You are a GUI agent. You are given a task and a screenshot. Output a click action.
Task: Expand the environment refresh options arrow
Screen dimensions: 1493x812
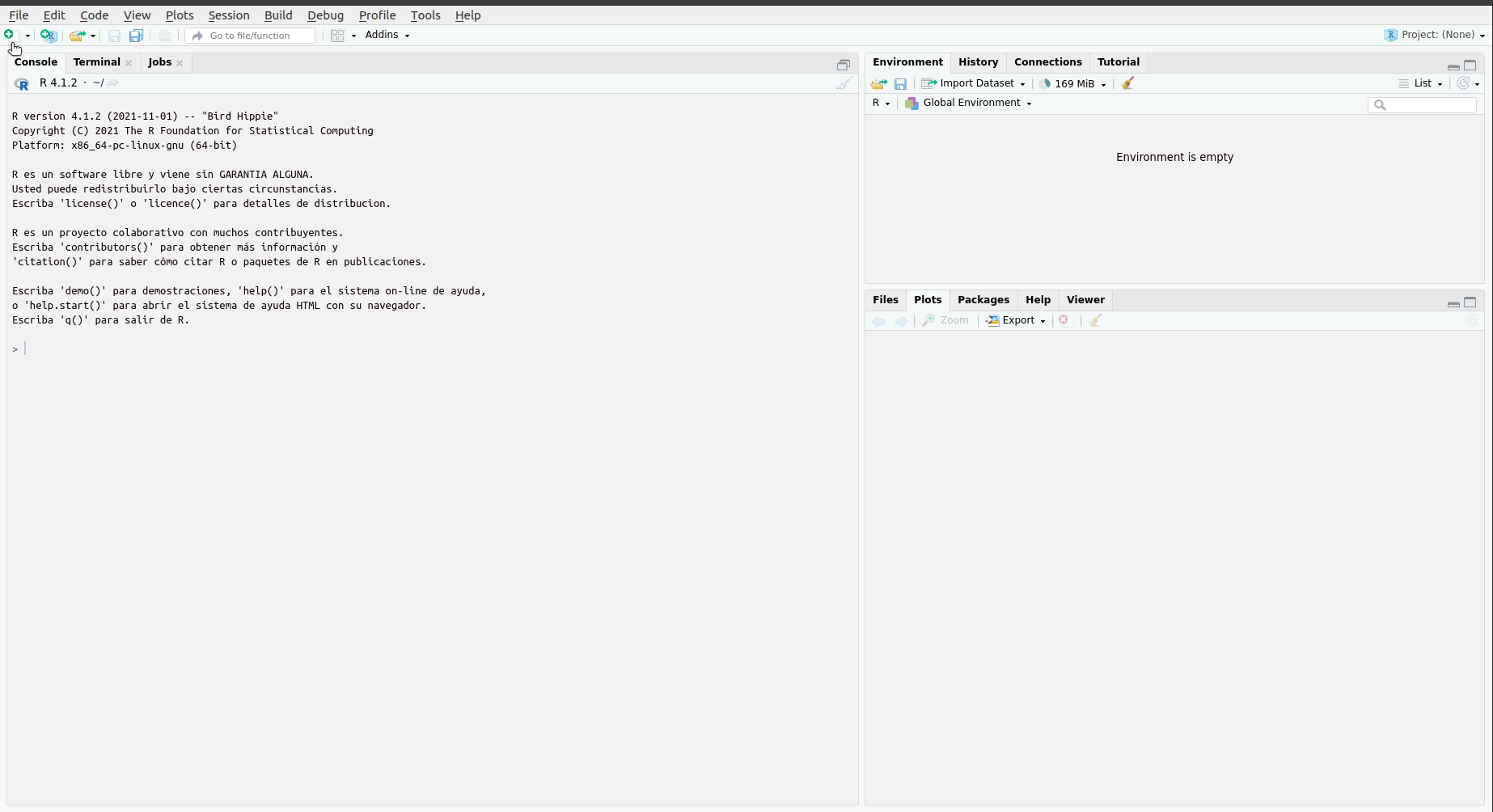tap(1478, 84)
